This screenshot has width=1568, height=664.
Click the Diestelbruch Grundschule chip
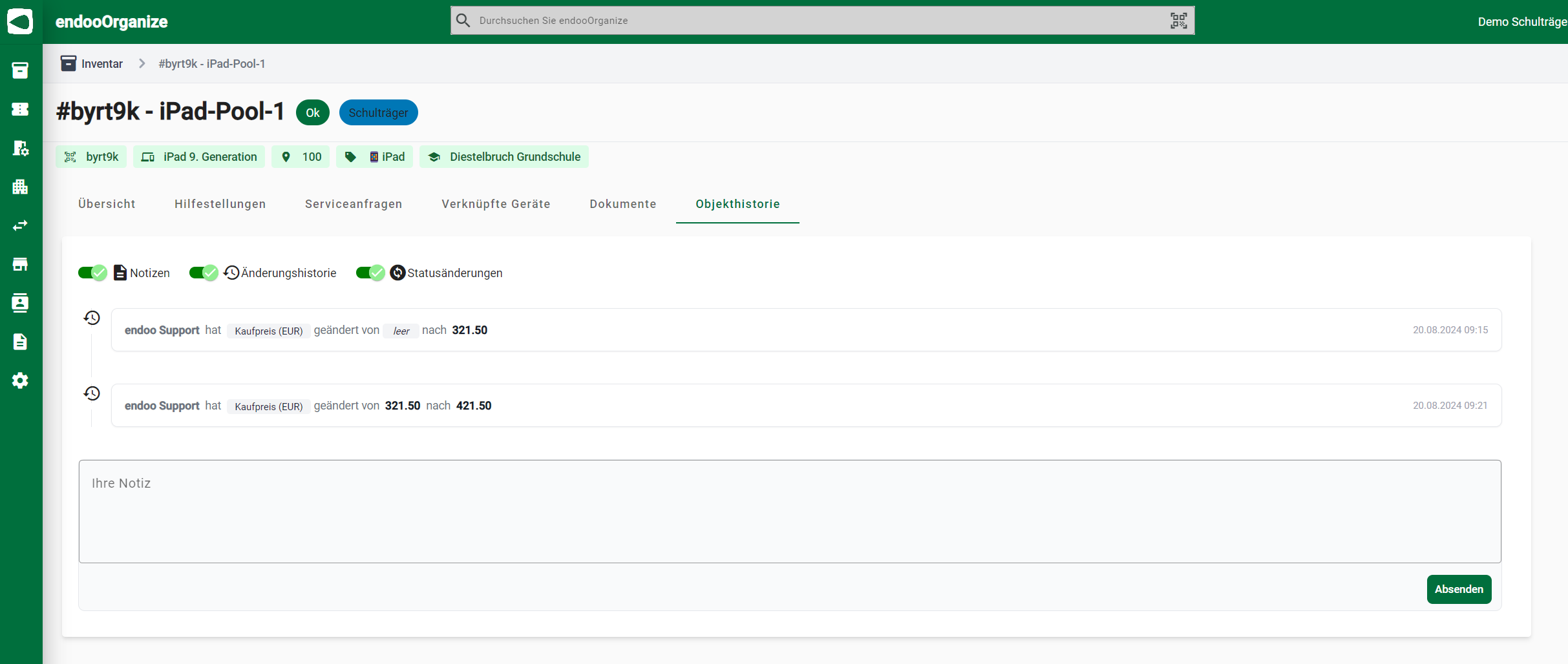[x=504, y=157]
